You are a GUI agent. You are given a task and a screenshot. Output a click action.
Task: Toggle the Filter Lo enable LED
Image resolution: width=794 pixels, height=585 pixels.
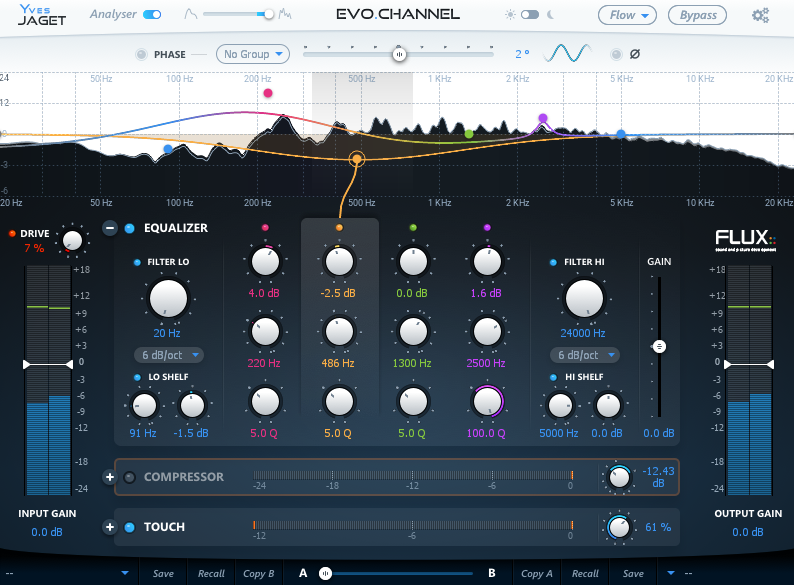(137, 262)
